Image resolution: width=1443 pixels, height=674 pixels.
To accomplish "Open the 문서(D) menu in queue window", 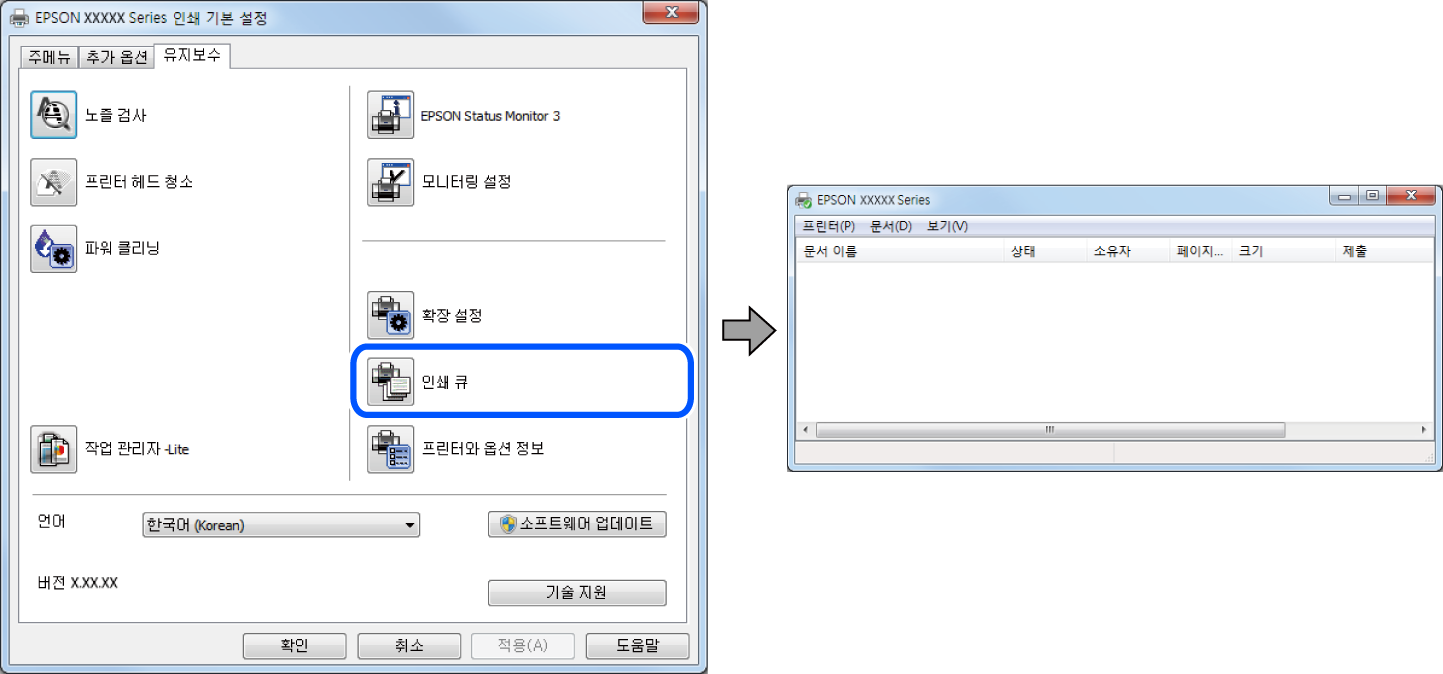I will pyautogui.click(x=891, y=226).
